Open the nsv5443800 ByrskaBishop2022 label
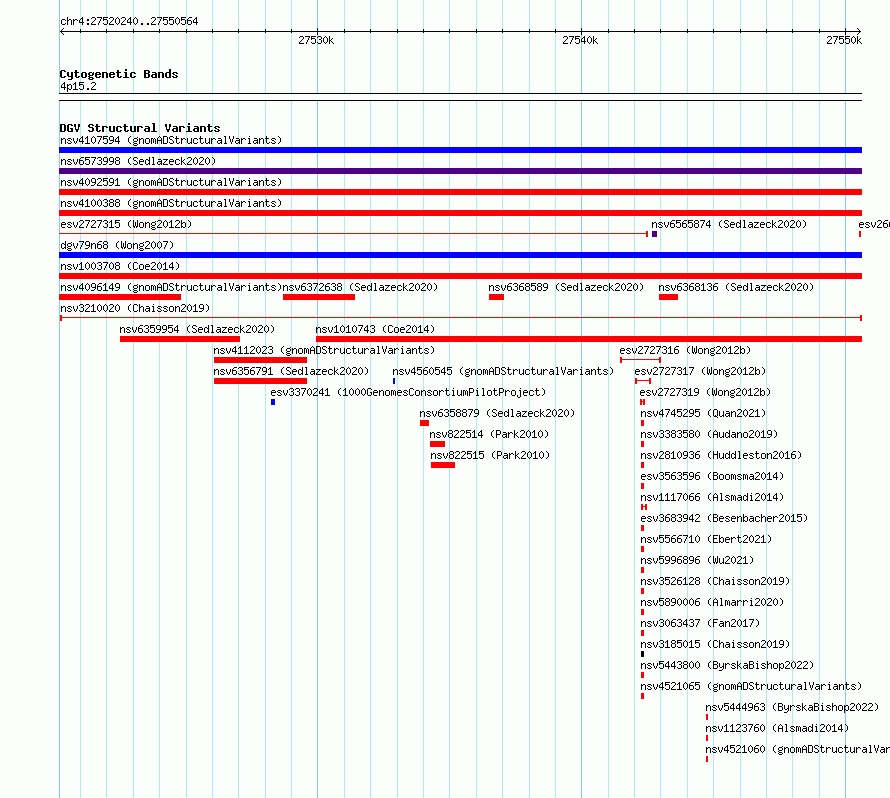Image resolution: width=890 pixels, height=798 pixels. tap(727, 665)
